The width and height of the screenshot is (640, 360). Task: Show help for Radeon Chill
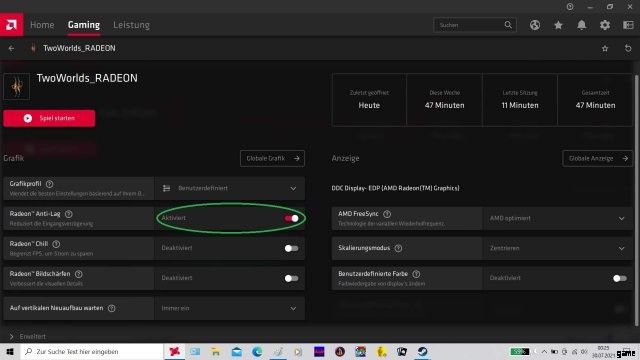click(56, 244)
